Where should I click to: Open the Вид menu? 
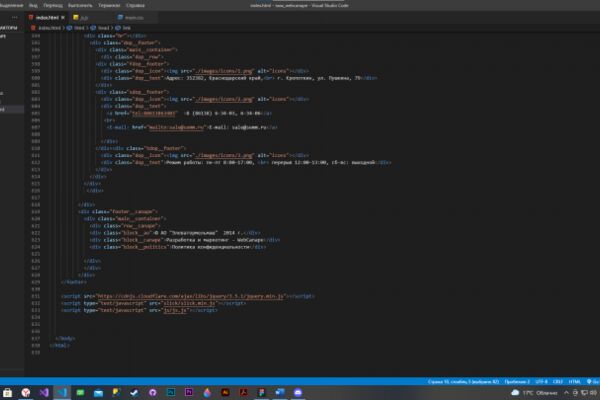33,5
